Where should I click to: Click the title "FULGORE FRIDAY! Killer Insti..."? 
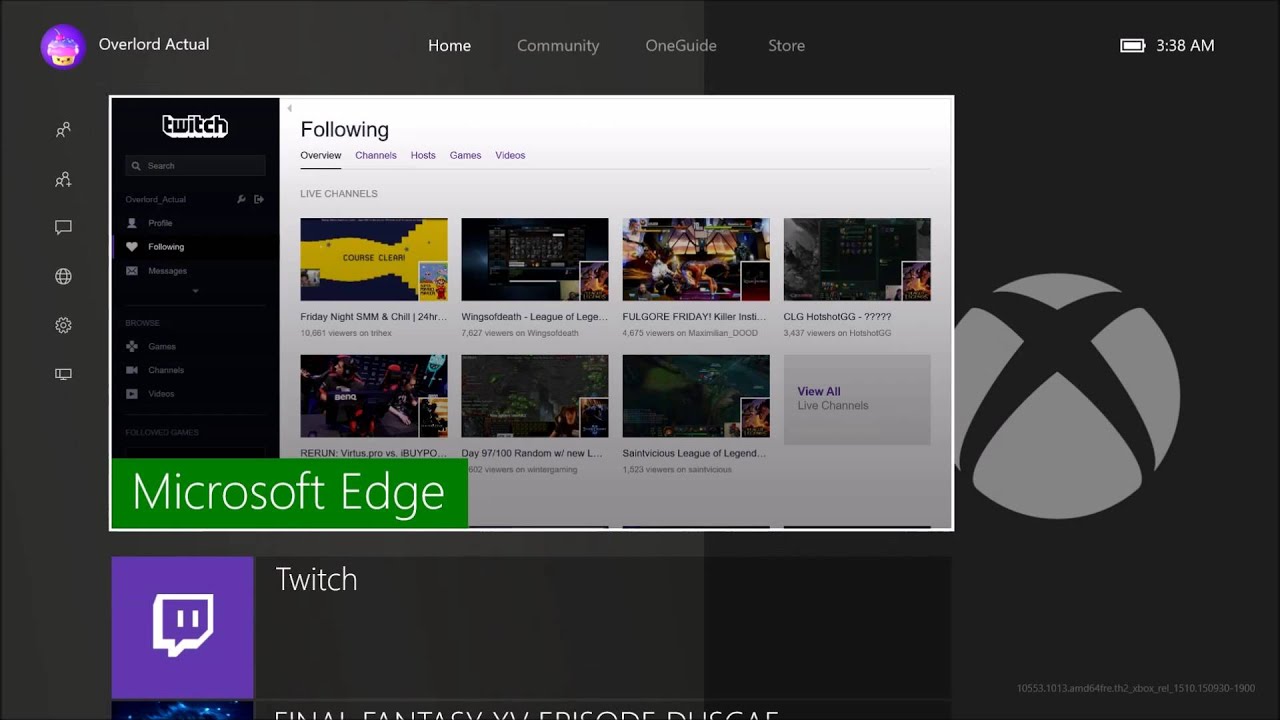[694, 317]
